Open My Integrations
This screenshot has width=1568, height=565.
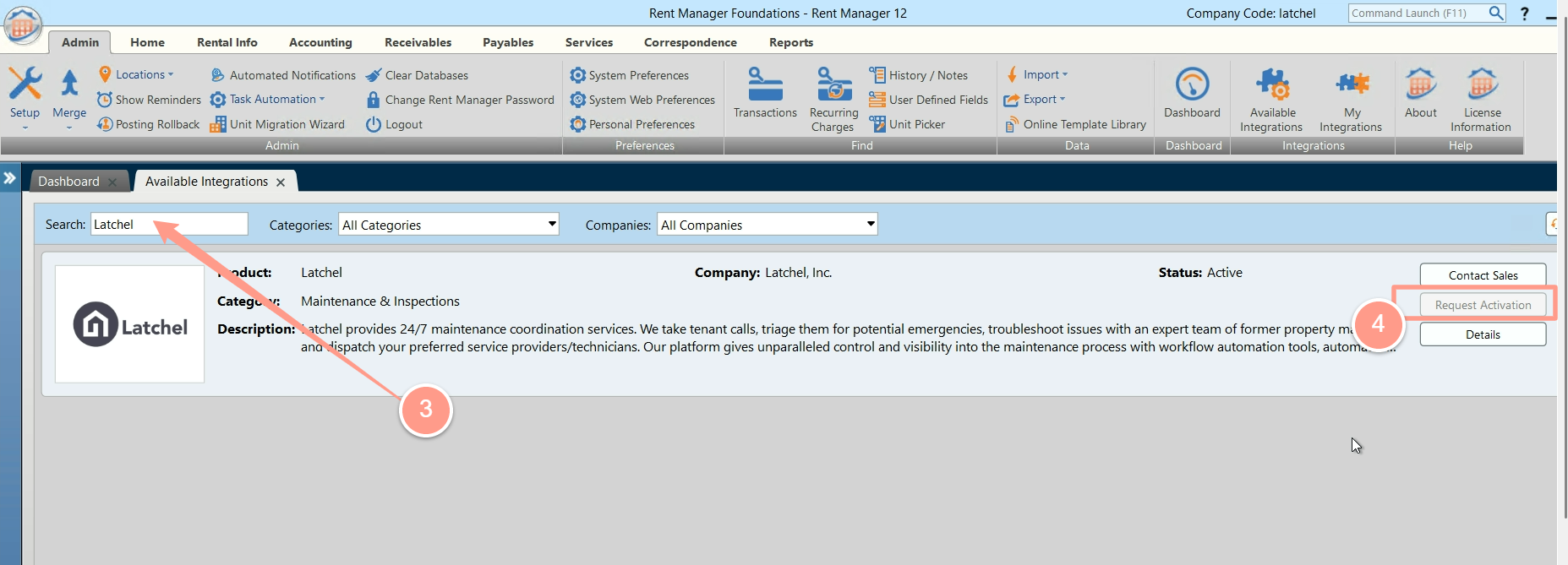[x=1351, y=100]
